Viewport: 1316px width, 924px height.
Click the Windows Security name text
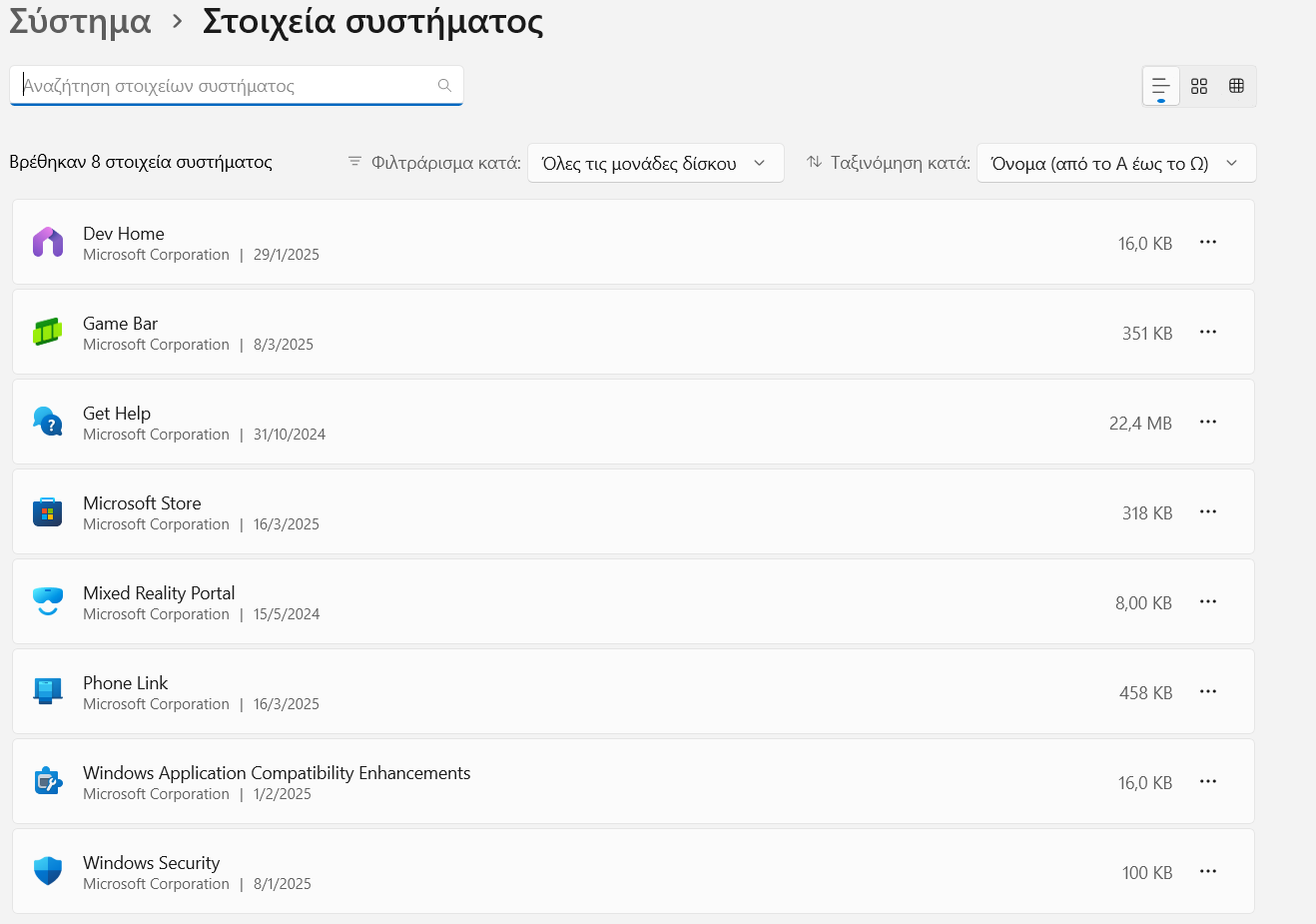tap(151, 863)
